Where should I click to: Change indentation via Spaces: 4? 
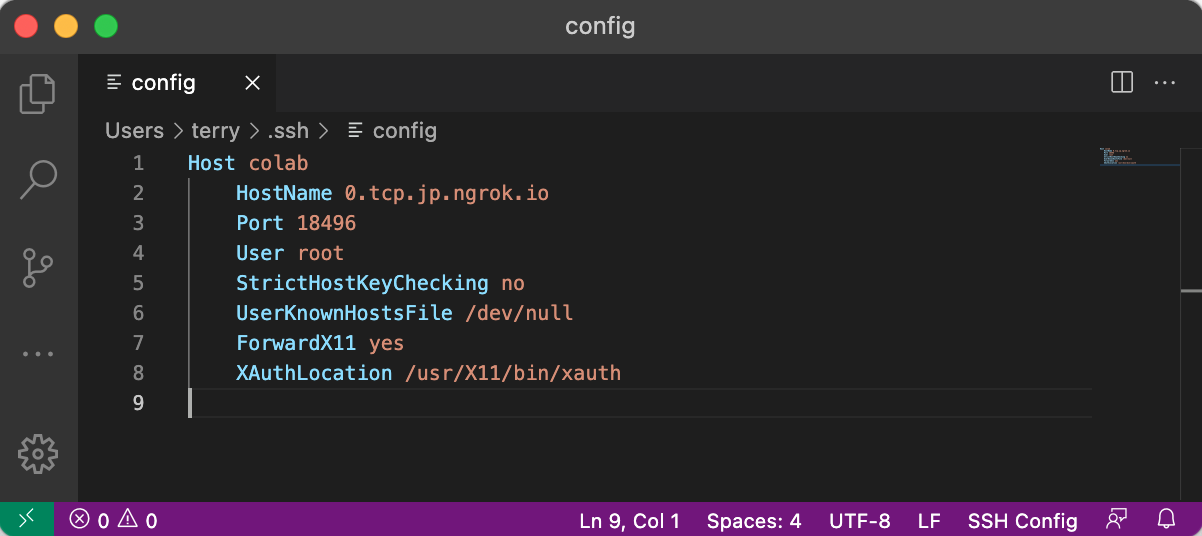754,520
